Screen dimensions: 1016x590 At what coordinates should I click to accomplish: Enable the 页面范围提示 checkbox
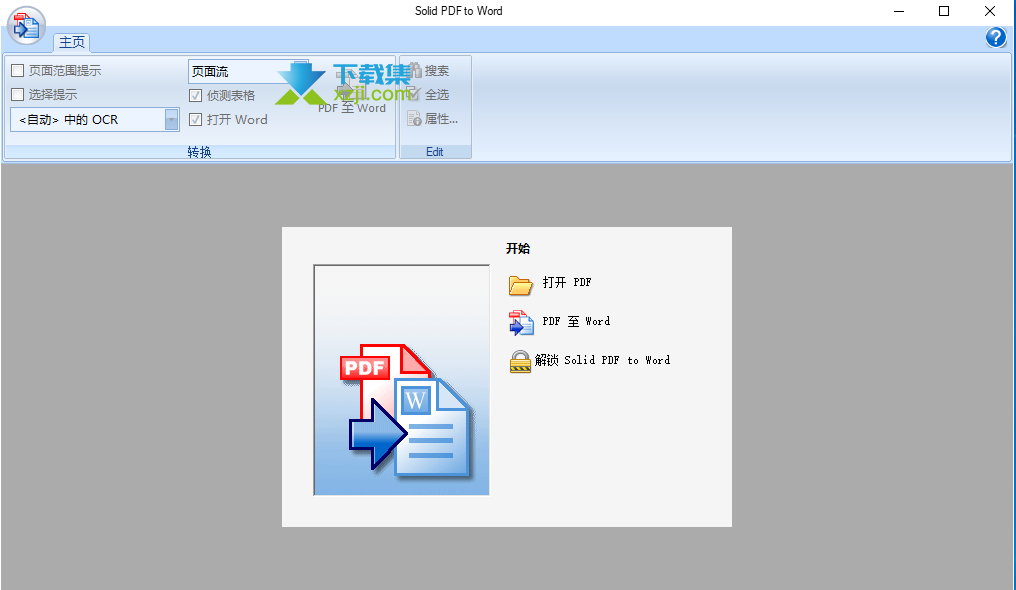17,71
